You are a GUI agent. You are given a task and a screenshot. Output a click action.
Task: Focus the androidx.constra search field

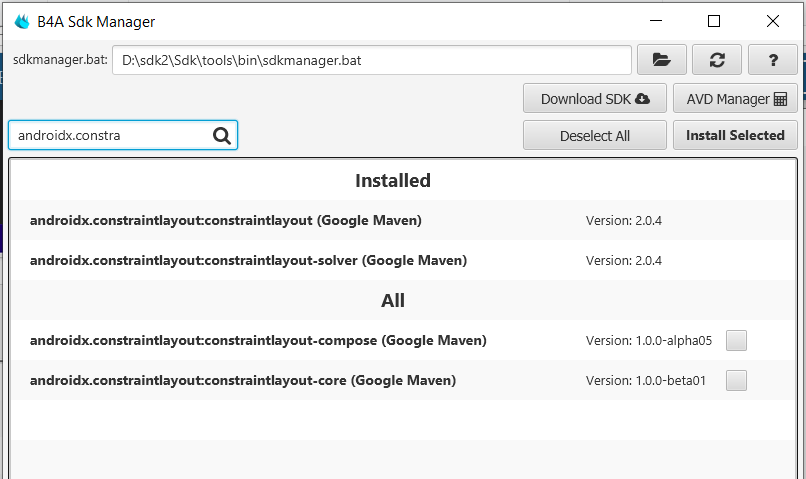pos(110,135)
